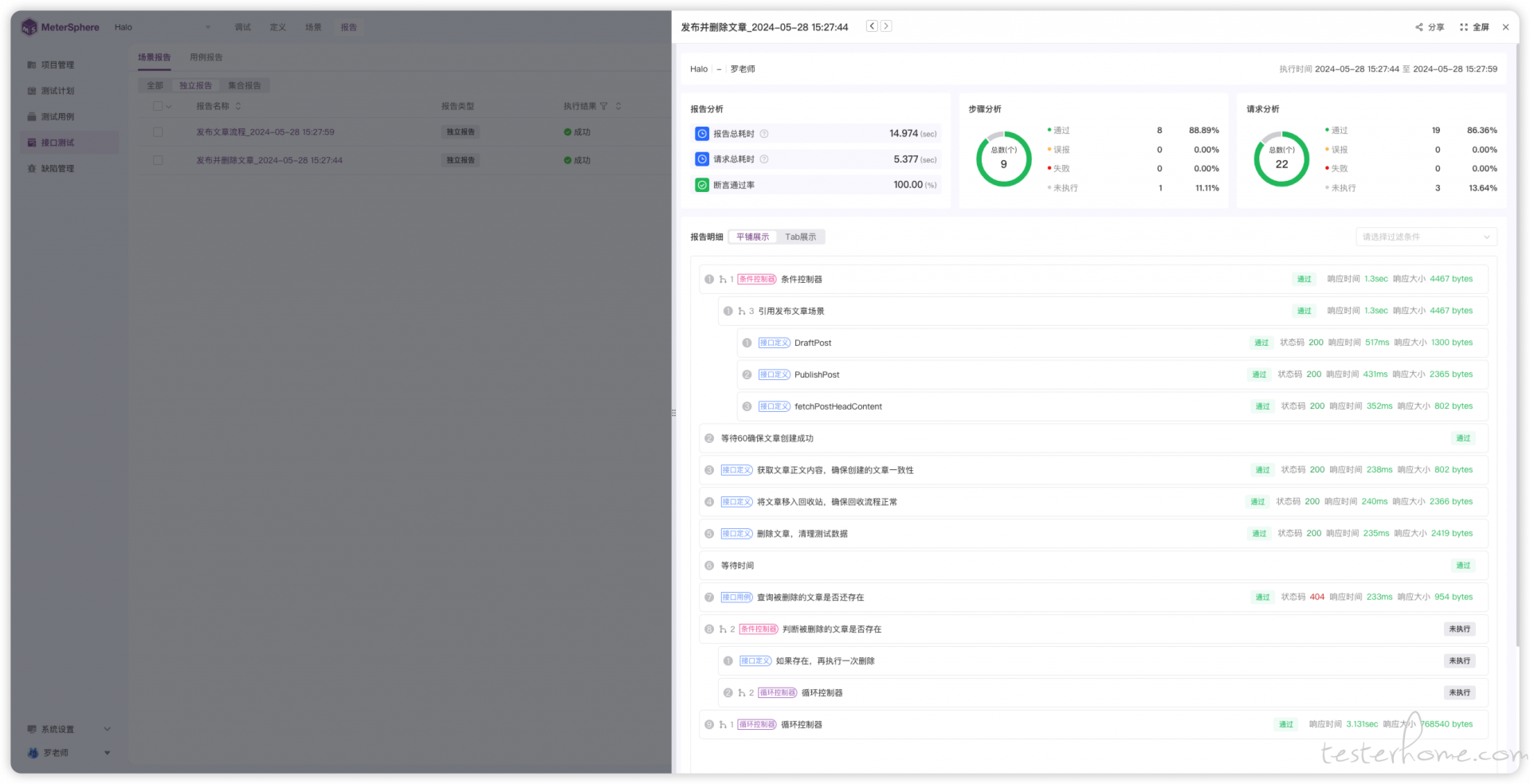Switch to 场景报告 tab
The width and height of the screenshot is (1530, 784).
(155, 57)
